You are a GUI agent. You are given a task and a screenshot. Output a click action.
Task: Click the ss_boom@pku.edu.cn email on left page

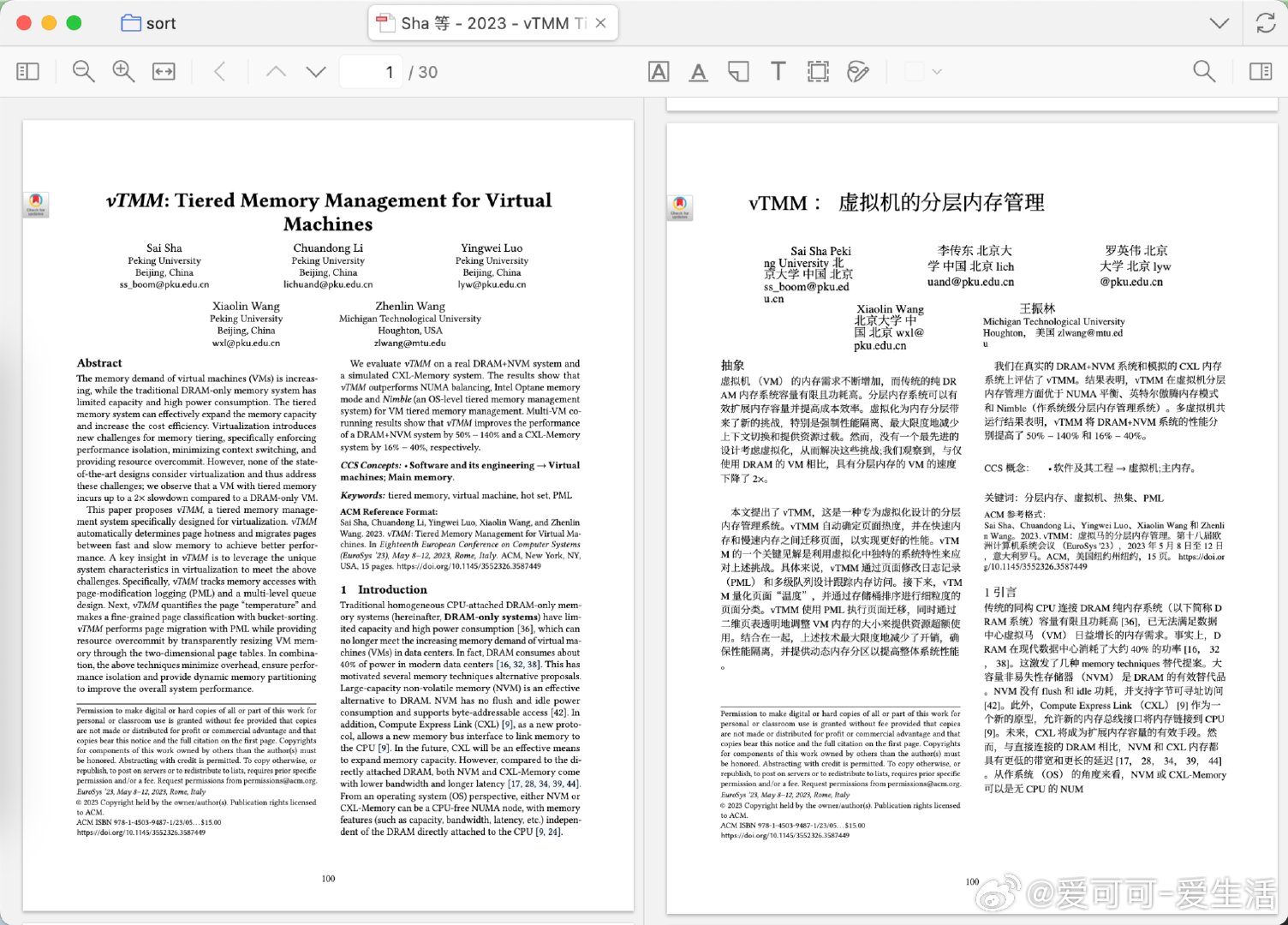click(164, 284)
